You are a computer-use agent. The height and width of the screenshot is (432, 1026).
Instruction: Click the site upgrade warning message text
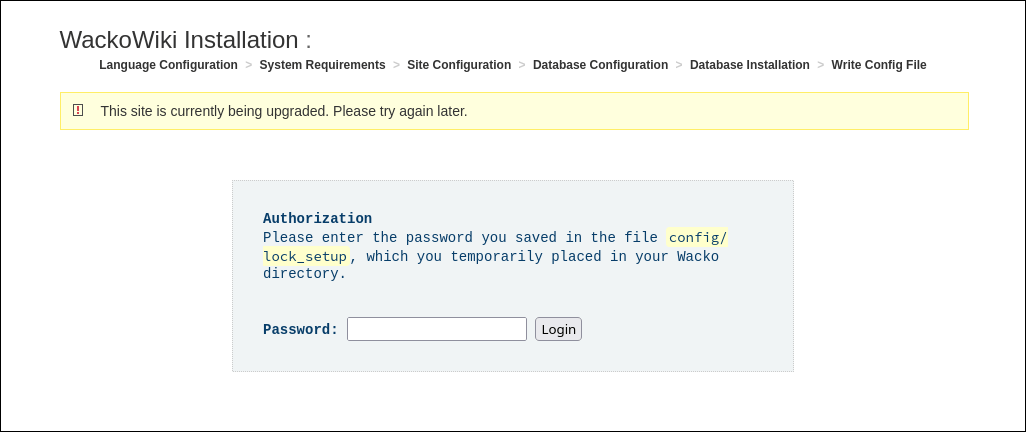[284, 111]
